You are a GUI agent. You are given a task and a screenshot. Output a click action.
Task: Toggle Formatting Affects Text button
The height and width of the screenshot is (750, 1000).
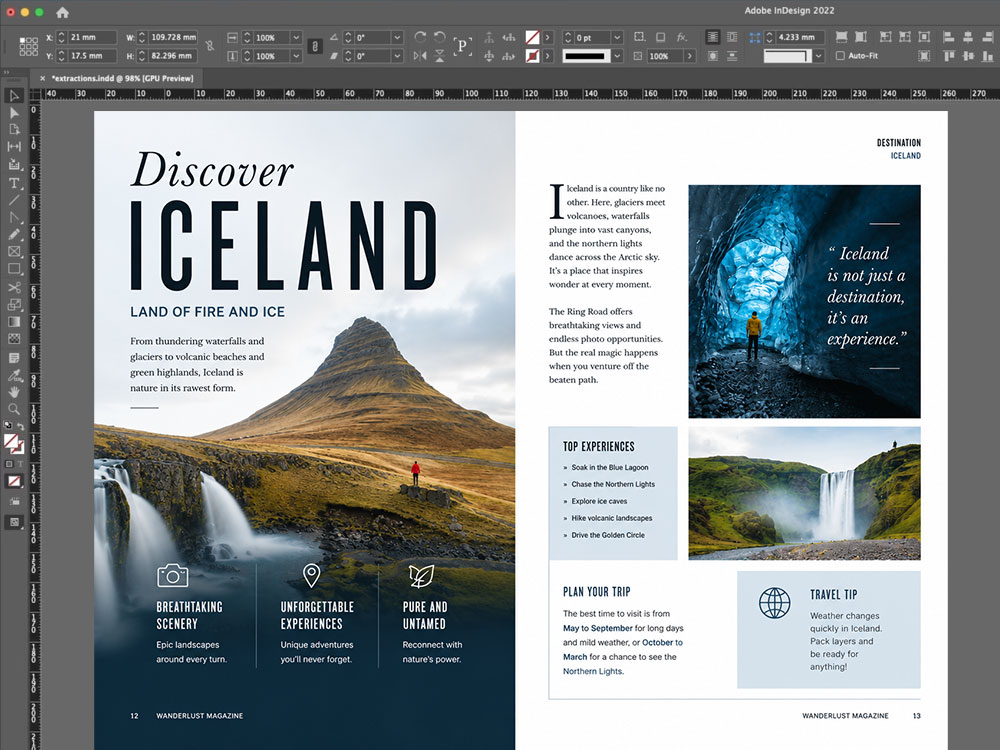20,464
